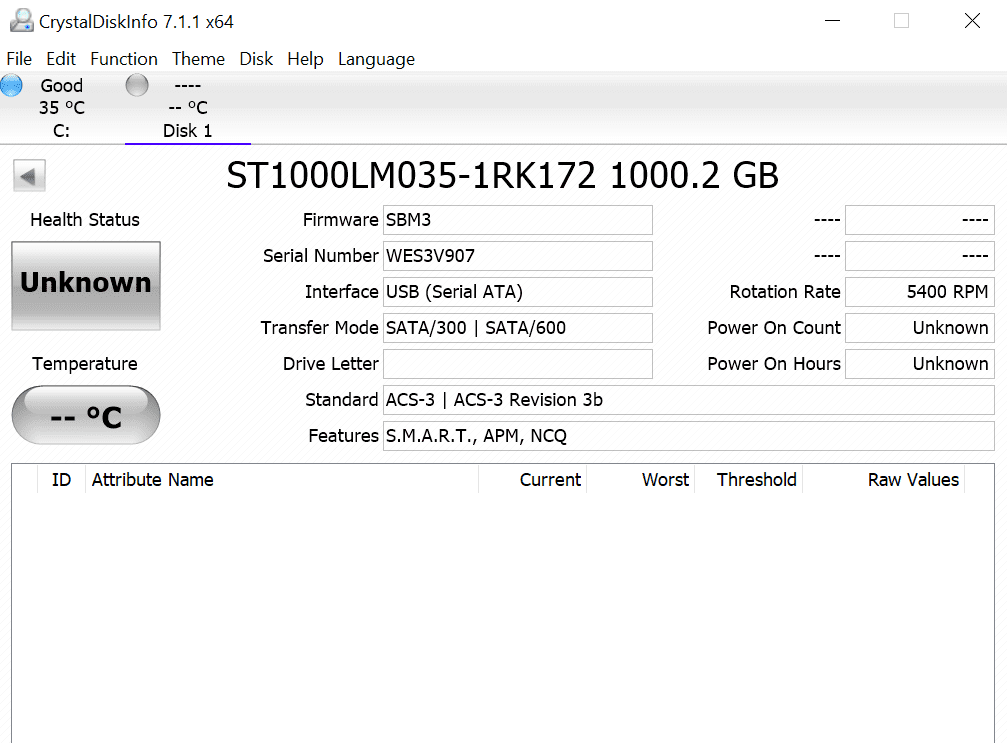Click the Worst column header
This screenshot has width=1007, height=743.
point(640,480)
